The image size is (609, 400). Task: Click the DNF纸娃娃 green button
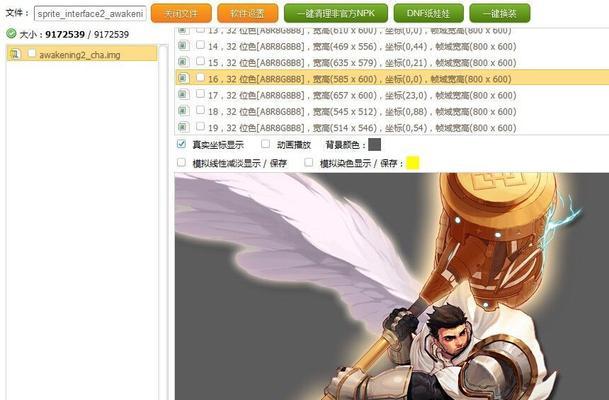[428, 14]
